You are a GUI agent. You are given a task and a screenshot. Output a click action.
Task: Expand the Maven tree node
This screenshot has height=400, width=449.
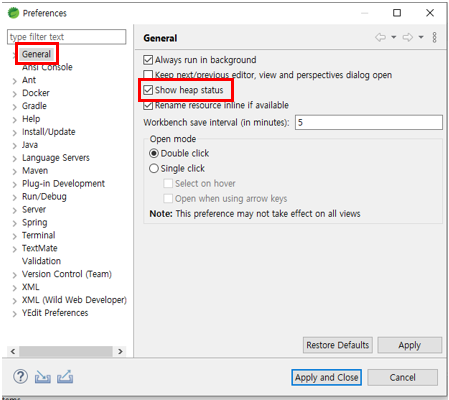(14, 171)
